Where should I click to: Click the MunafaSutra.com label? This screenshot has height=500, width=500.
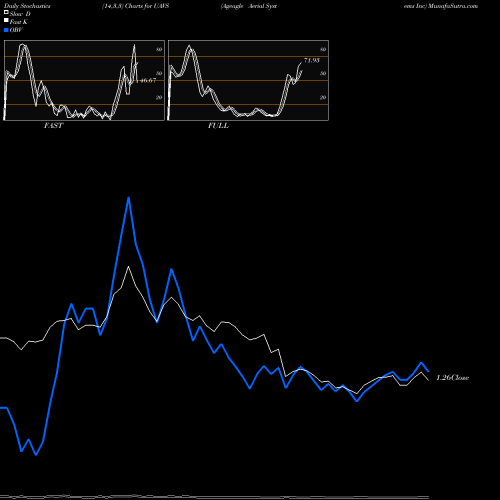[x=453, y=6]
